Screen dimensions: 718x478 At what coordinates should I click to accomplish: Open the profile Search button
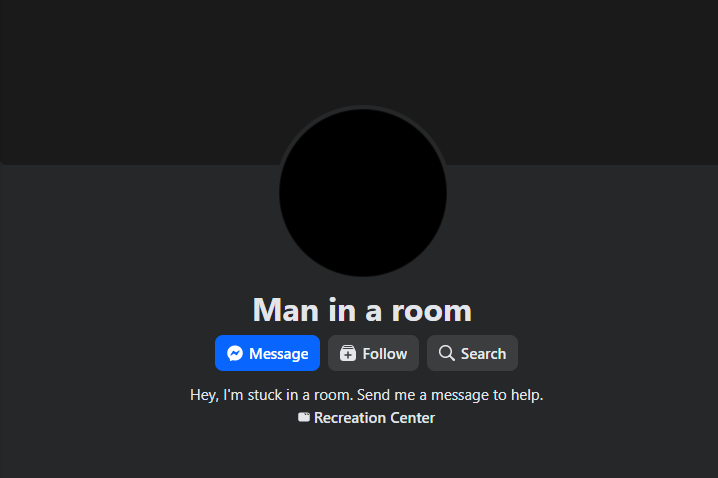coord(472,353)
